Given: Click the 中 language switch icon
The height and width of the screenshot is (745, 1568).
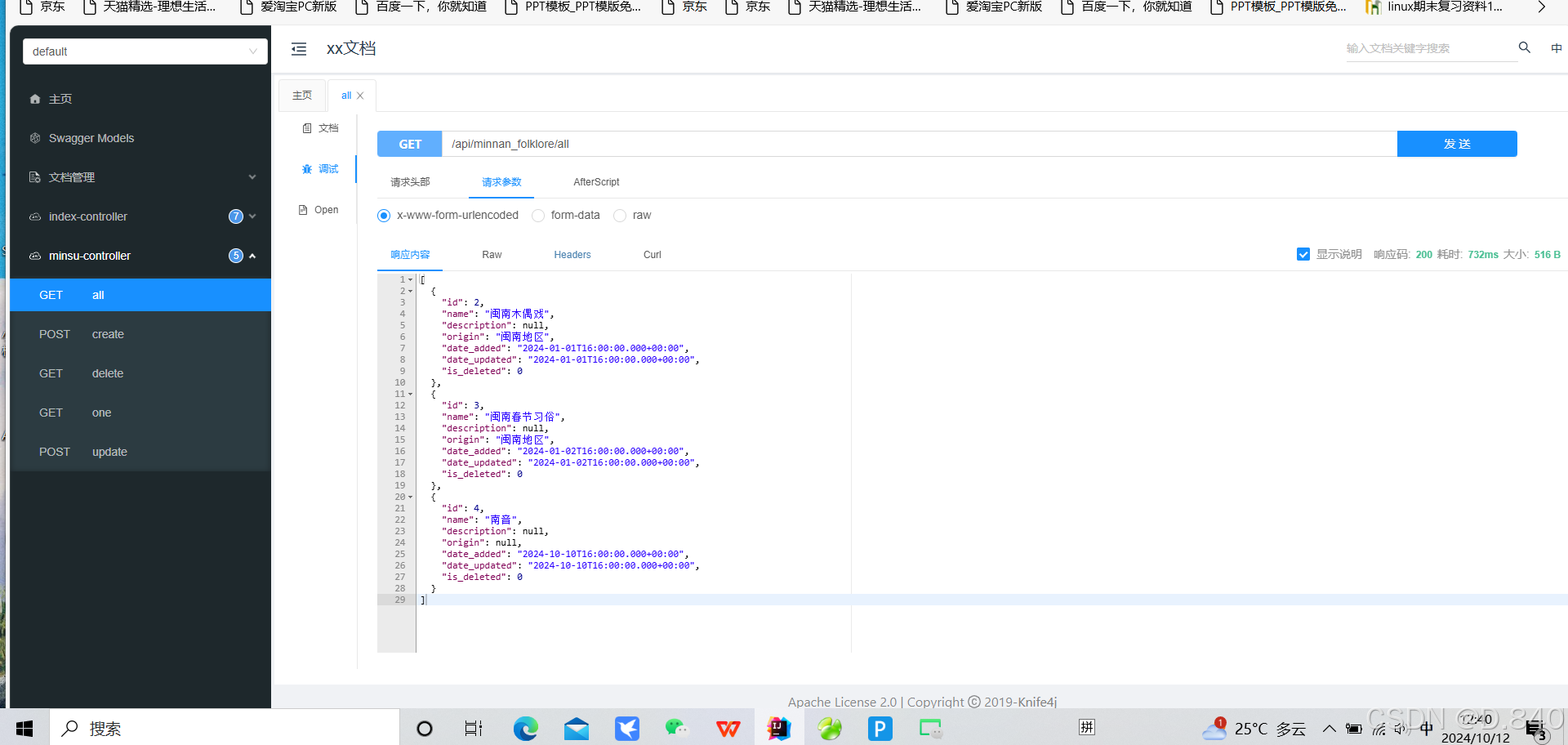Looking at the screenshot, I should (1557, 47).
